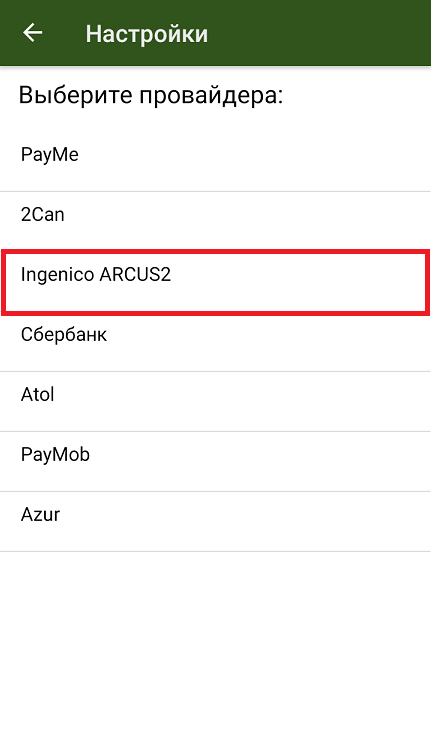
Task: Select Ingenico ARCUS2 provider
Action: tap(216, 281)
